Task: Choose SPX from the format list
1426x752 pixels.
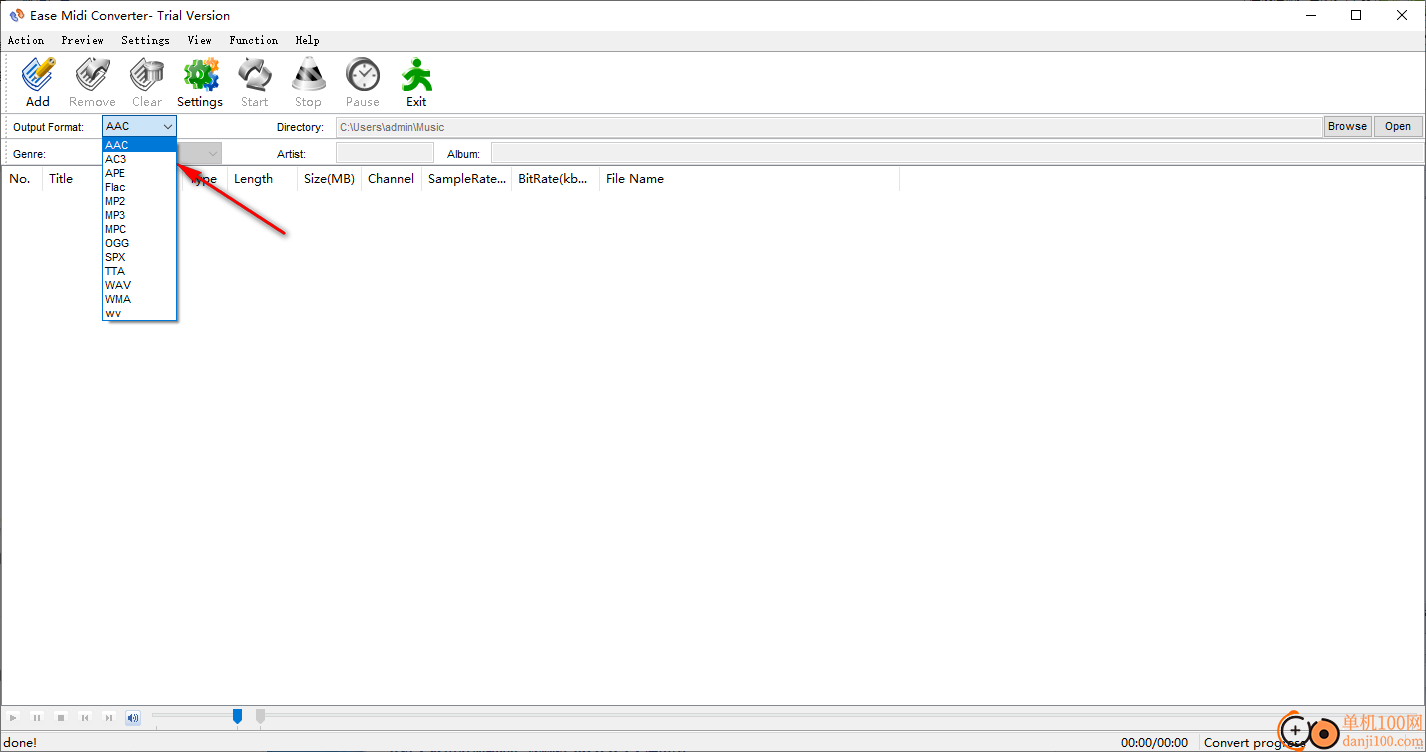Action: pyautogui.click(x=139, y=257)
